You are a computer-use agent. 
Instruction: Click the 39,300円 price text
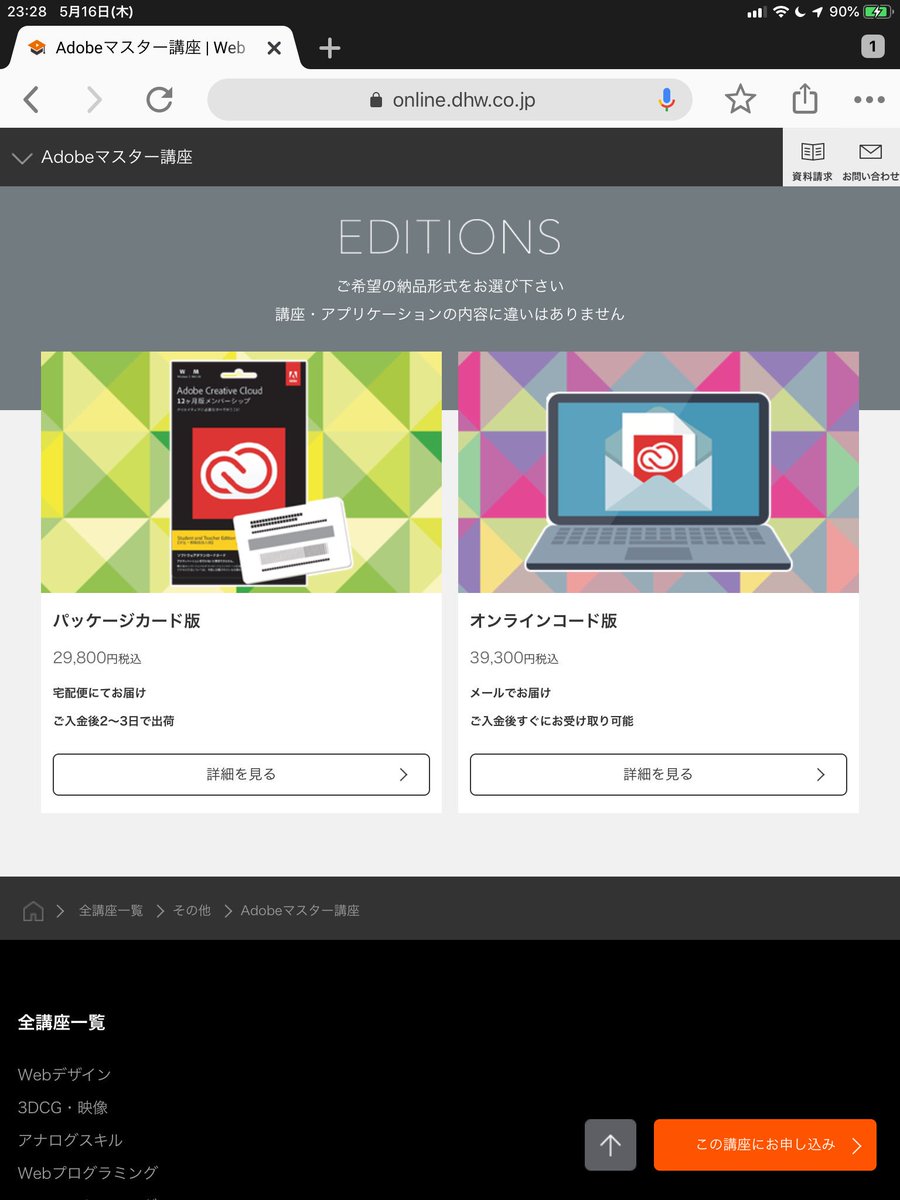coord(514,658)
